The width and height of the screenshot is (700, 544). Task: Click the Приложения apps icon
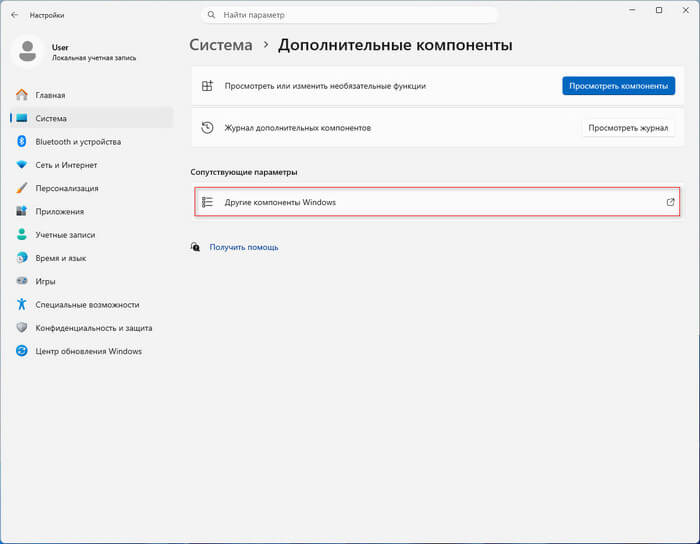[21, 211]
